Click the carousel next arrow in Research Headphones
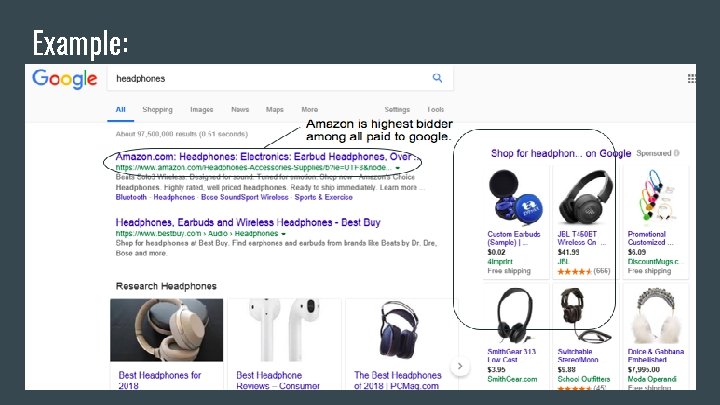 [460, 366]
